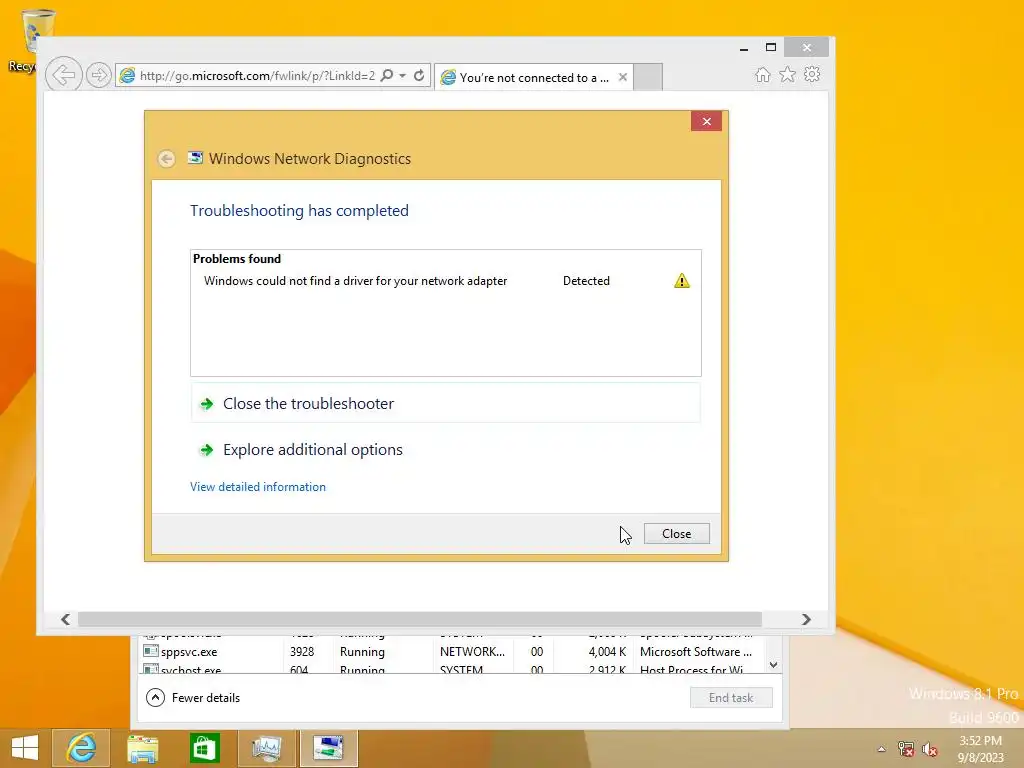Click the browser horizontal scroll left arrow
1024x768 pixels.
65,619
